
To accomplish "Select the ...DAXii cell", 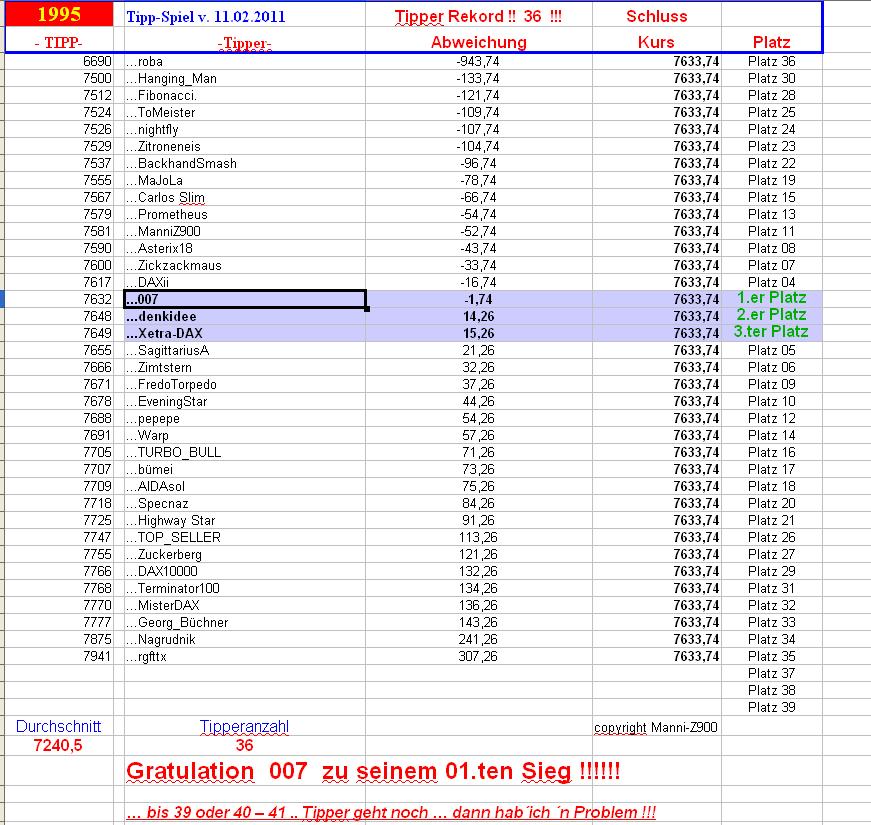I will point(245,282).
